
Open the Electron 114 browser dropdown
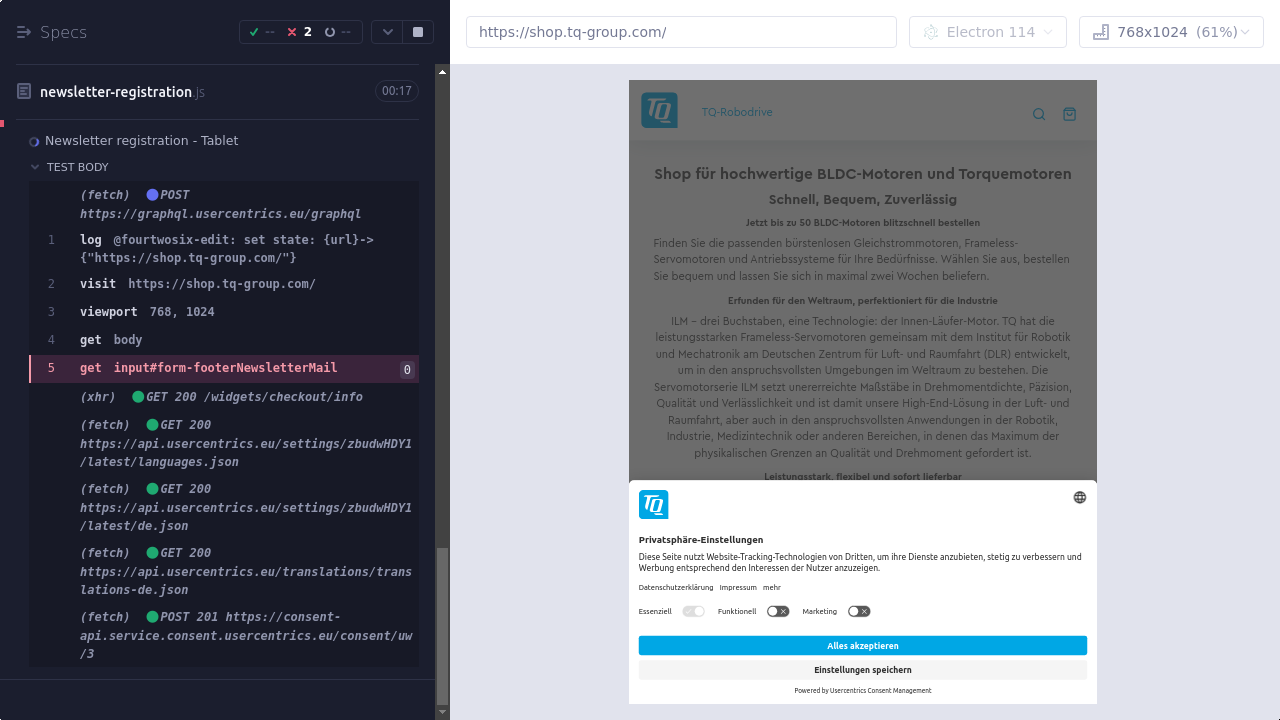pos(987,32)
